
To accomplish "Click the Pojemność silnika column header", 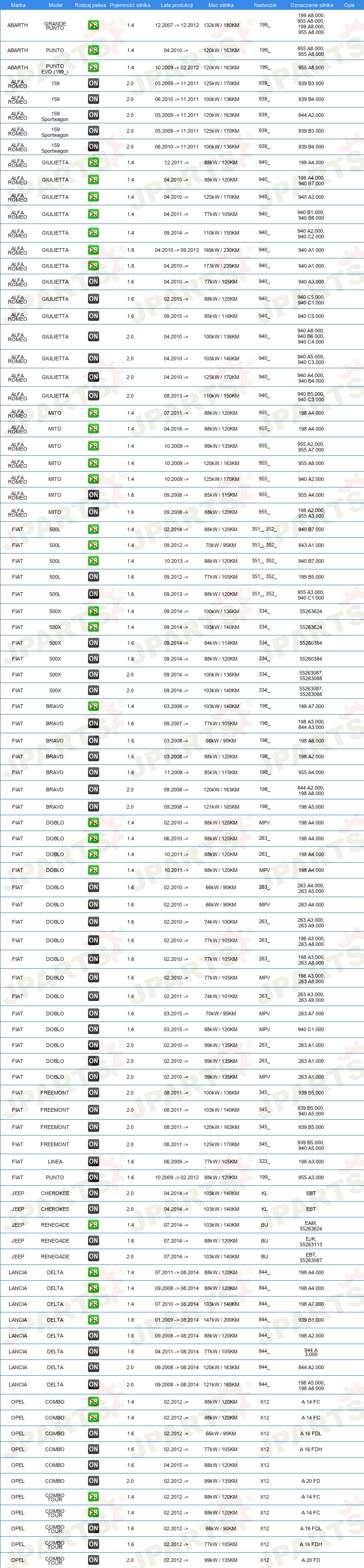I will point(130,5).
